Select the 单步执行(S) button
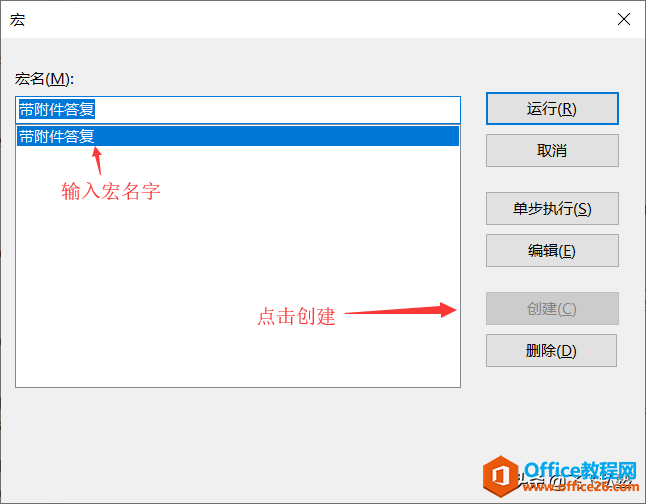Image resolution: width=646 pixels, height=504 pixels. [552, 209]
